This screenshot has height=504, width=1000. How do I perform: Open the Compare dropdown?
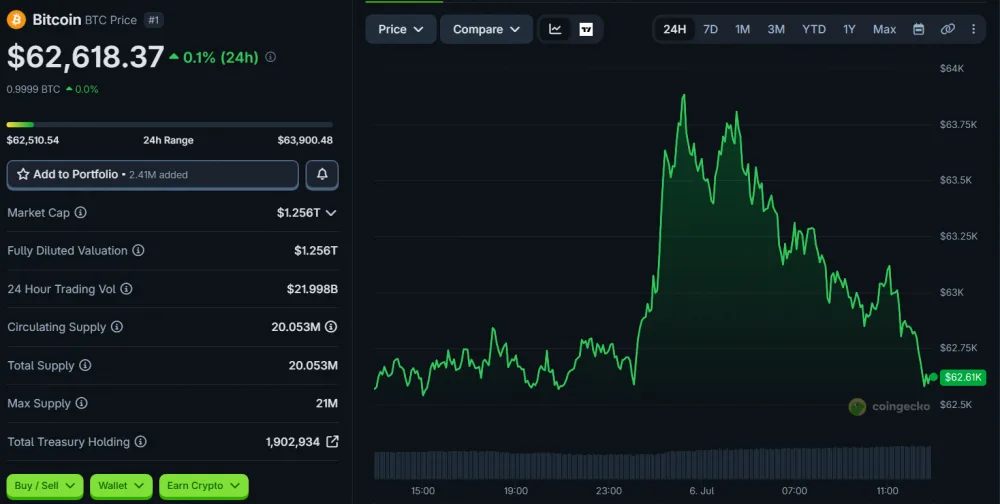[486, 29]
